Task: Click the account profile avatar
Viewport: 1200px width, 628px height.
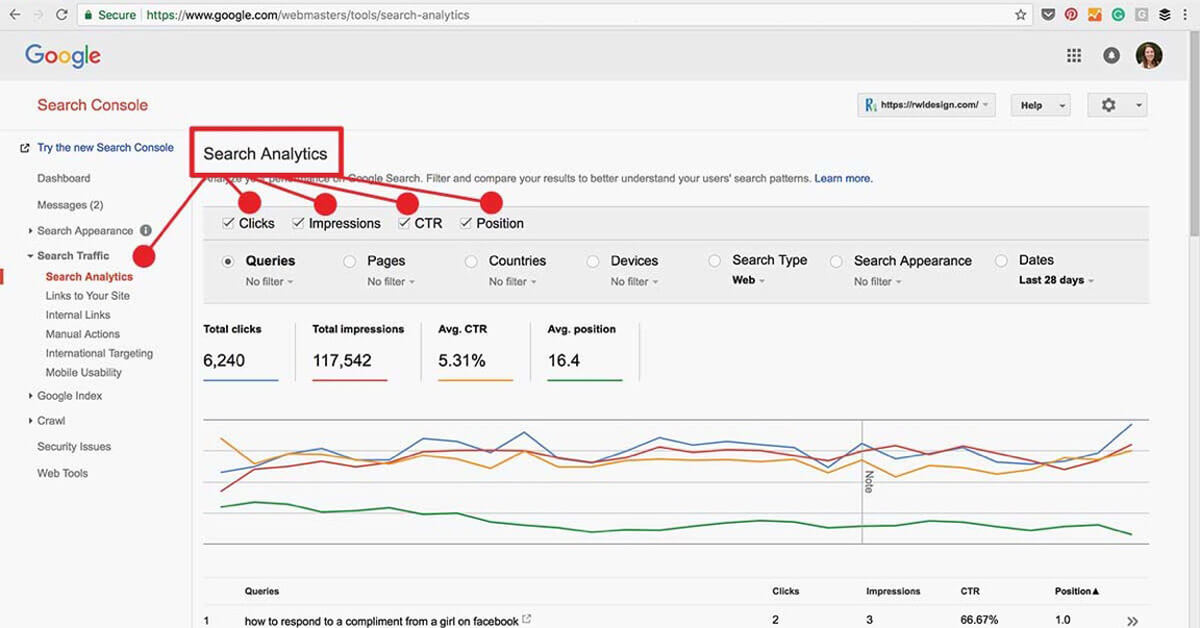Action: click(x=1149, y=55)
